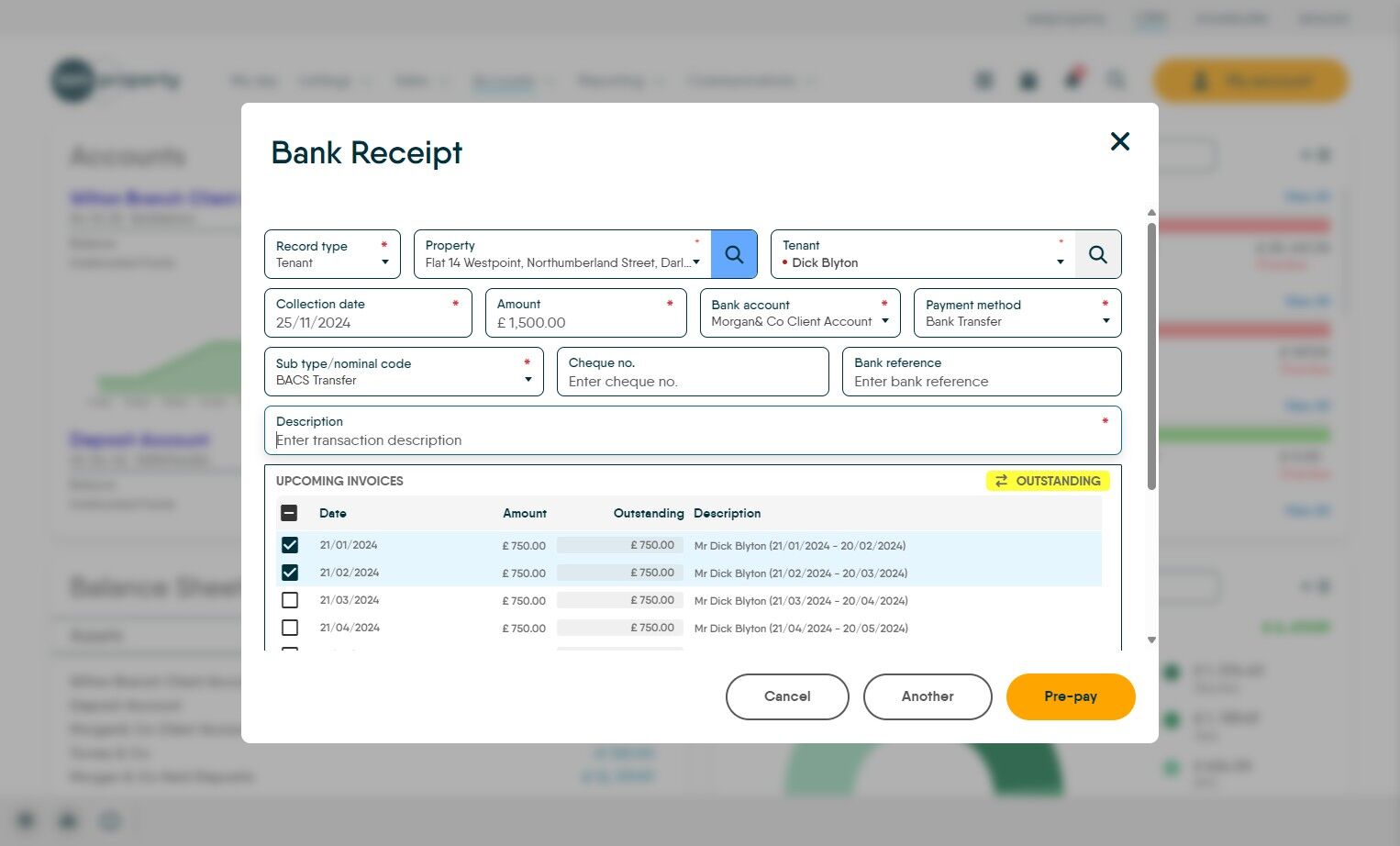The height and width of the screenshot is (846, 1400).
Task: Click the Outstanding column header
Action: click(649, 514)
